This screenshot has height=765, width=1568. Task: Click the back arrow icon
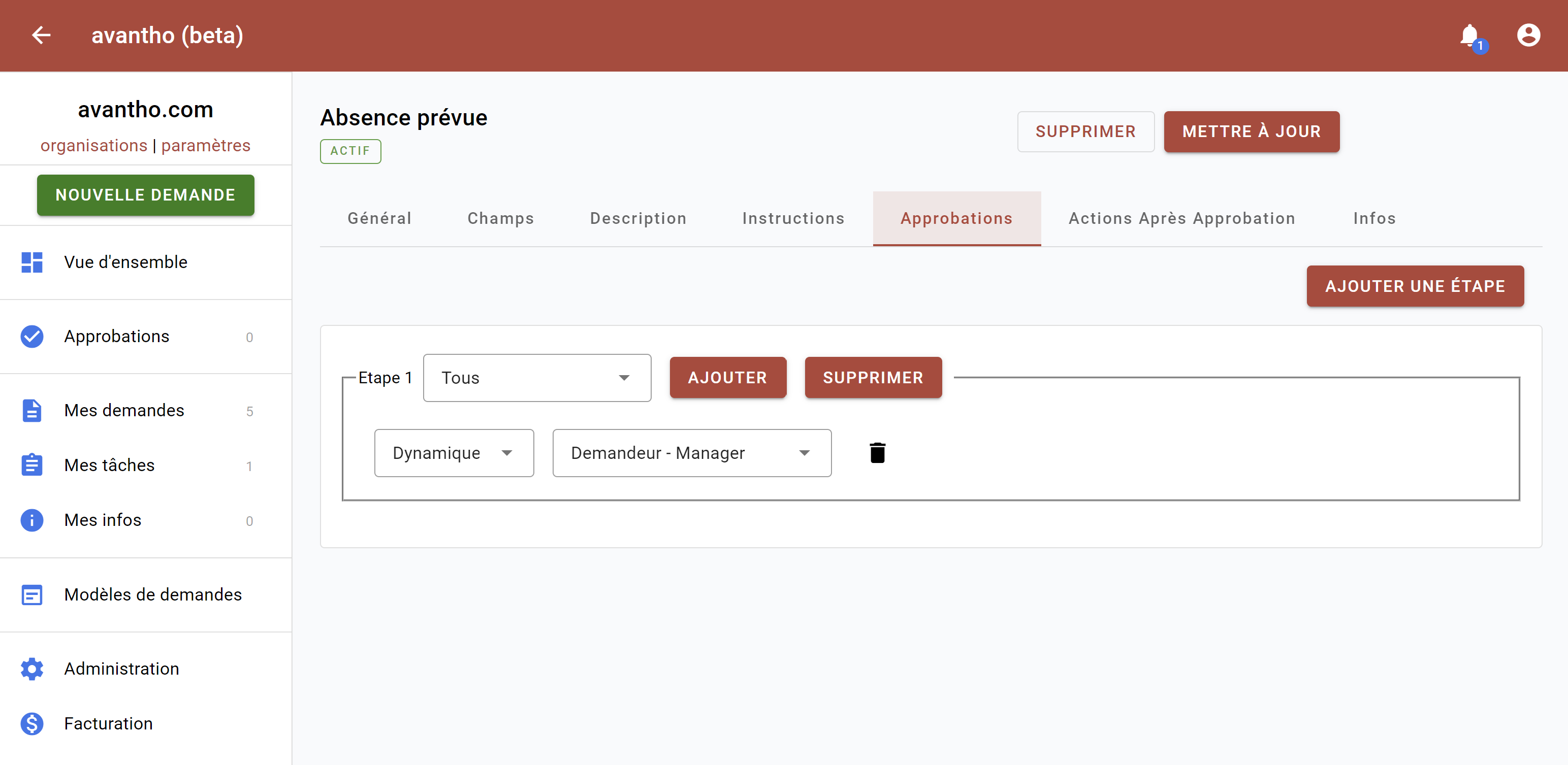coord(41,35)
